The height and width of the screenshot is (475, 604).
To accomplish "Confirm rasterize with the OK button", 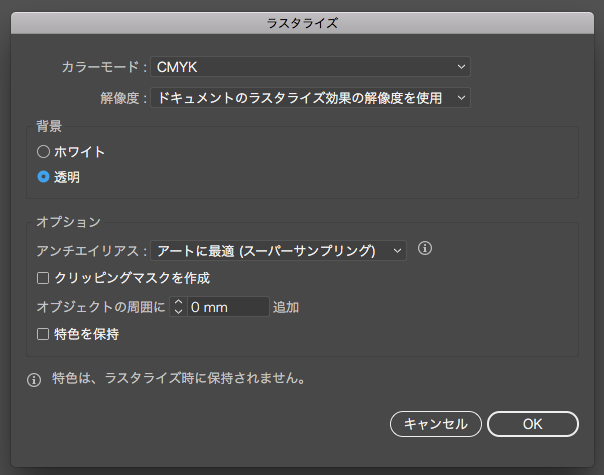I will 532,424.
